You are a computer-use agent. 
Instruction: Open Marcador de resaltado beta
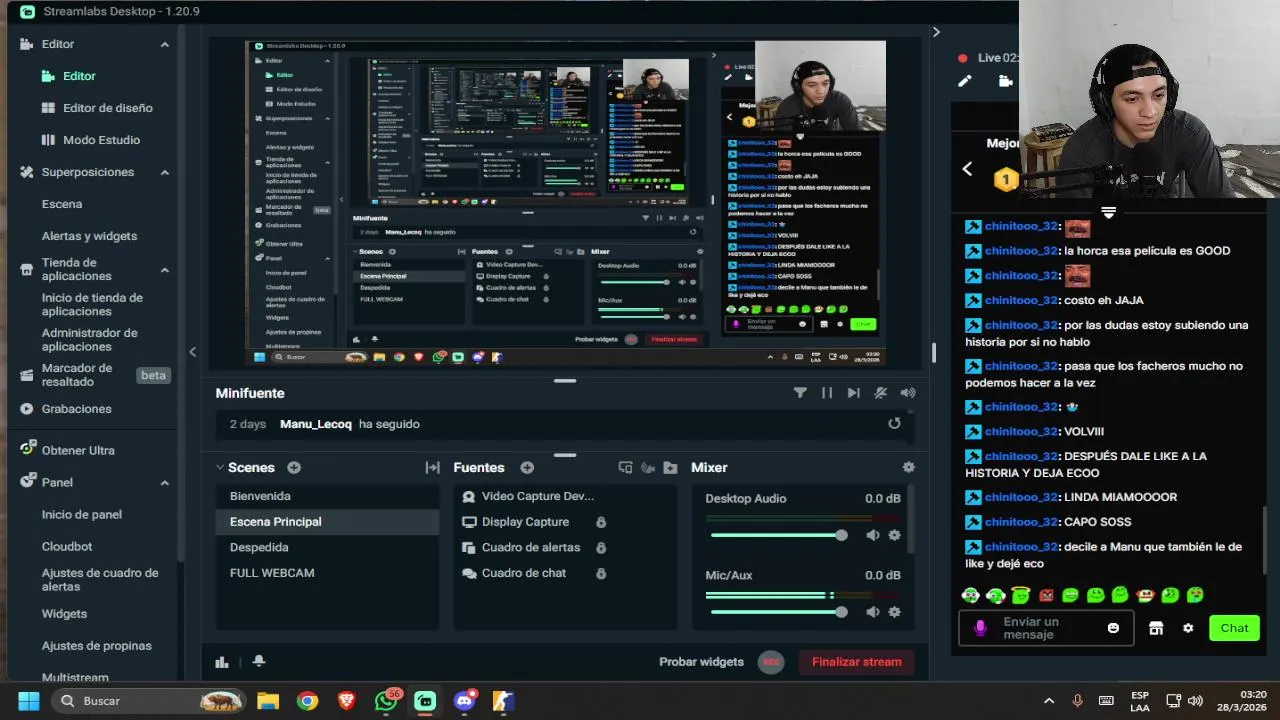point(77,375)
